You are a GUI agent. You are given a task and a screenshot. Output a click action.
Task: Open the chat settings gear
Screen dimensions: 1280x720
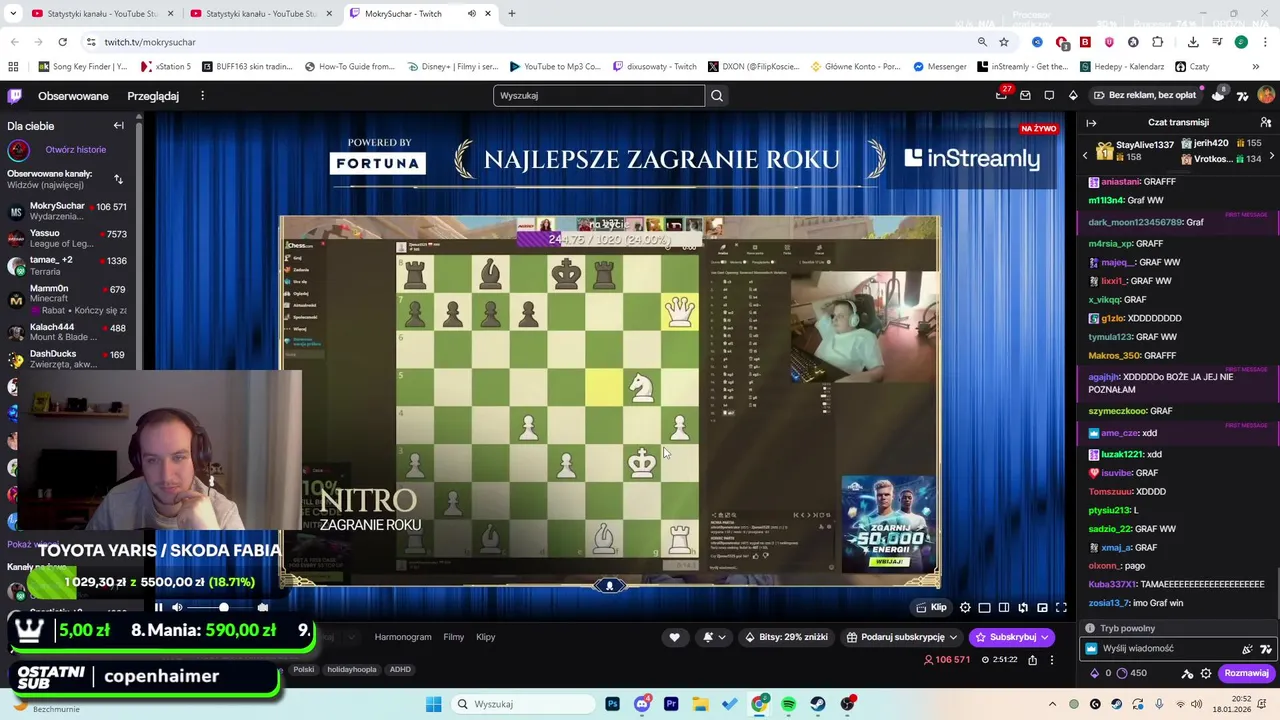[x=1206, y=673]
